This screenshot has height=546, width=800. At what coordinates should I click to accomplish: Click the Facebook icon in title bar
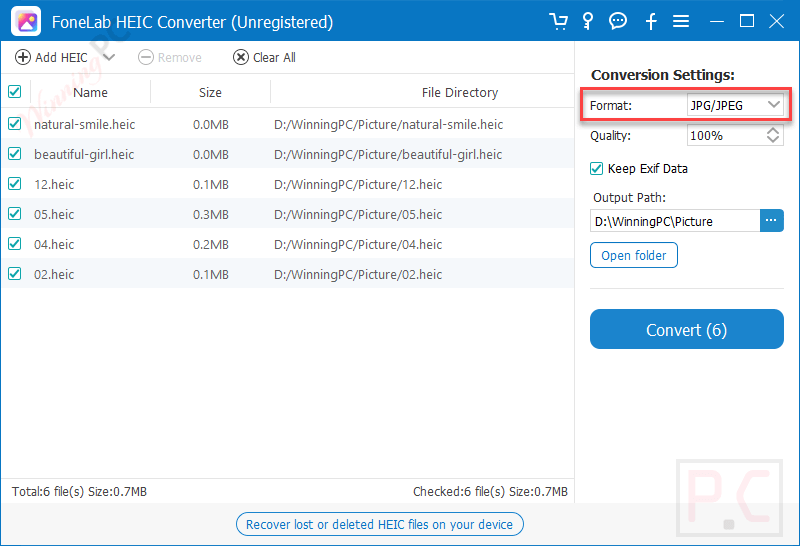[651, 21]
